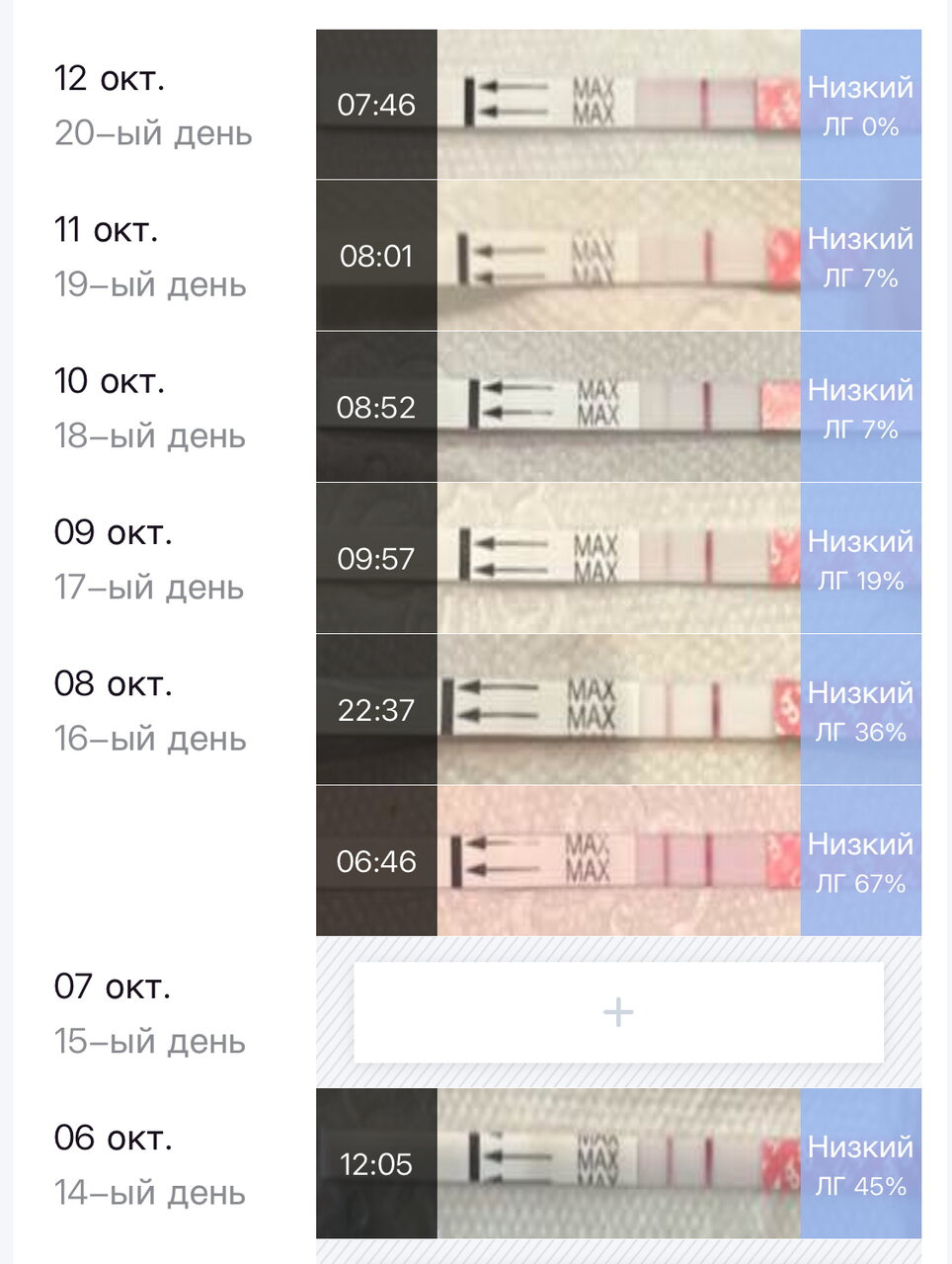Select the ЛГ 0% result label

(861, 127)
